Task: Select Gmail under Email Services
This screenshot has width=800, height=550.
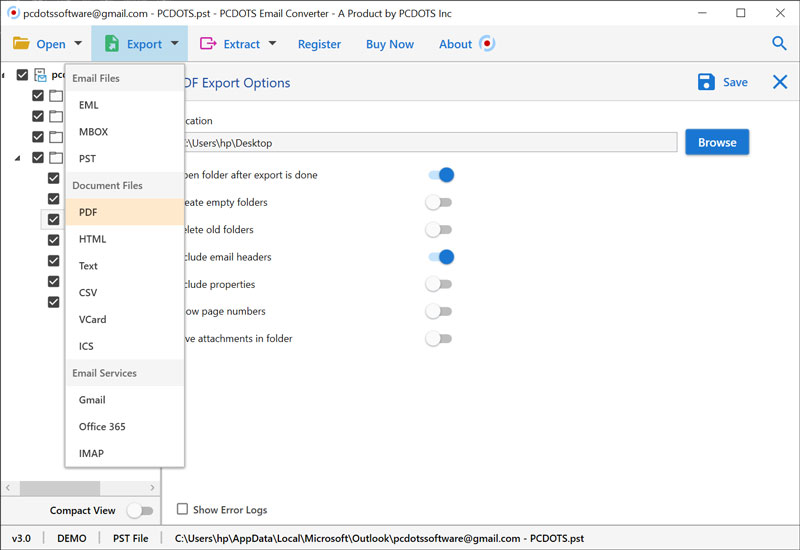Action: point(124,400)
